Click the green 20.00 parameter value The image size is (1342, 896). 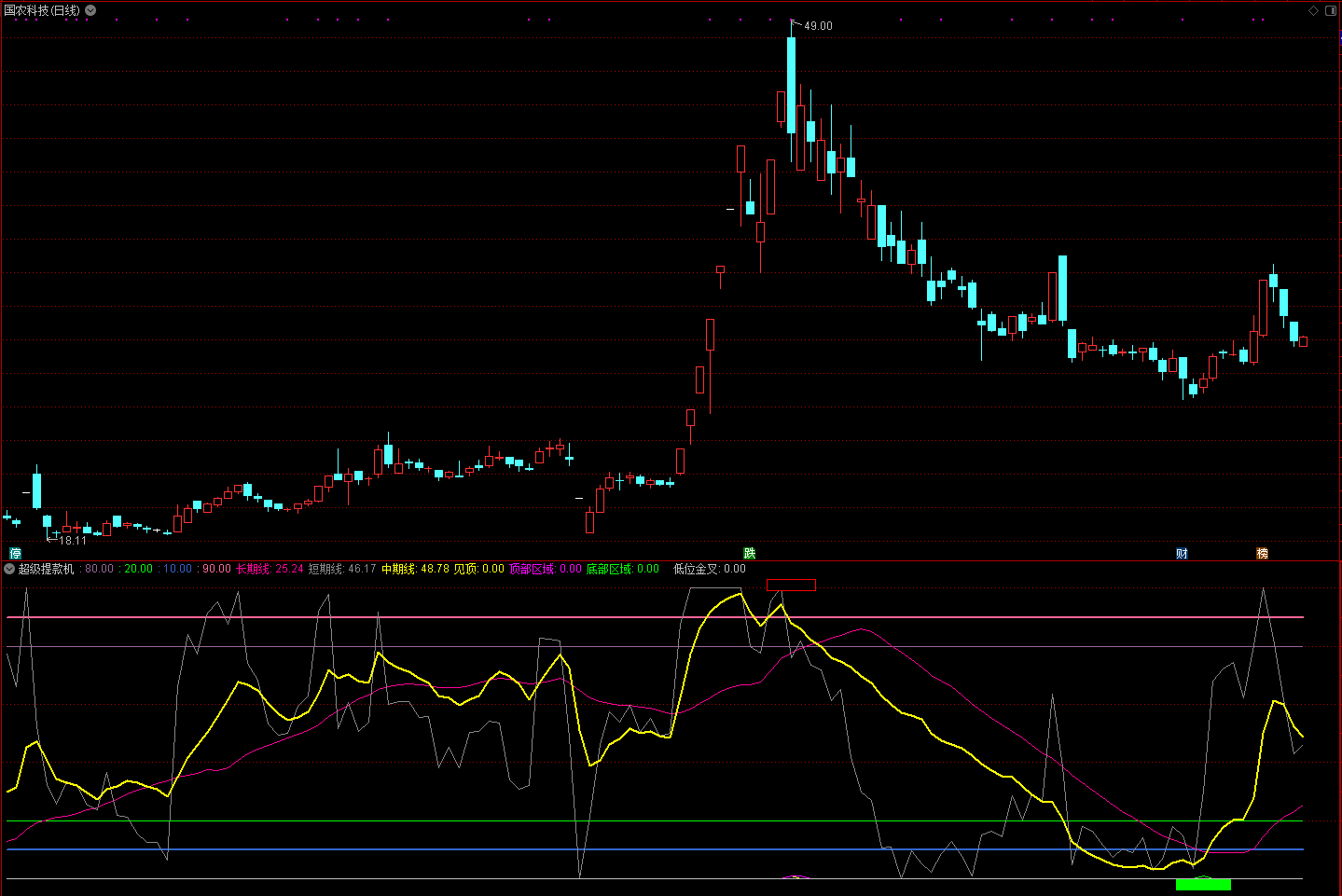pos(138,569)
